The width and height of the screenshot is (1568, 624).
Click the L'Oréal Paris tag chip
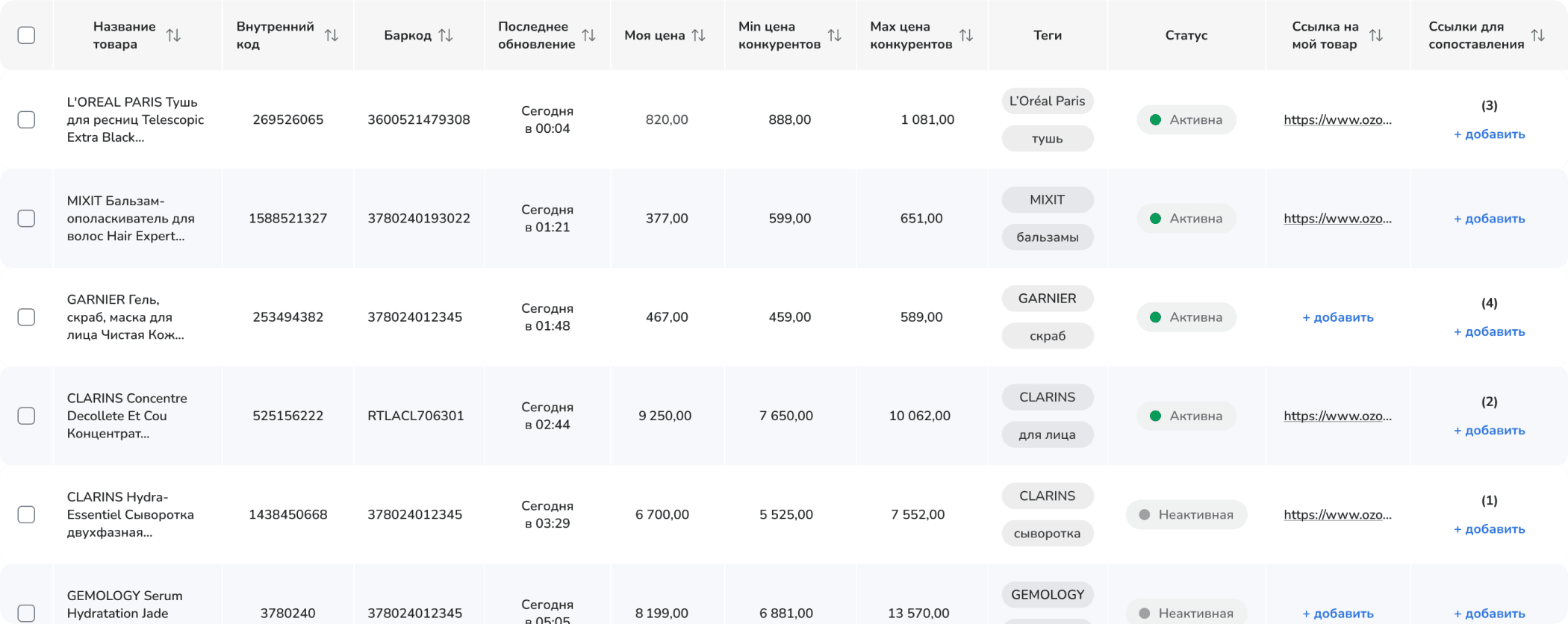click(x=1047, y=101)
